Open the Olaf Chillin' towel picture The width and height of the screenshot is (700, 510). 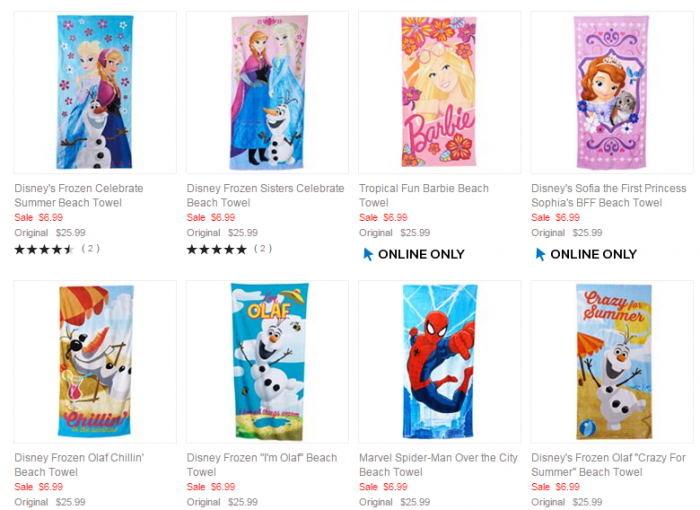click(x=95, y=361)
